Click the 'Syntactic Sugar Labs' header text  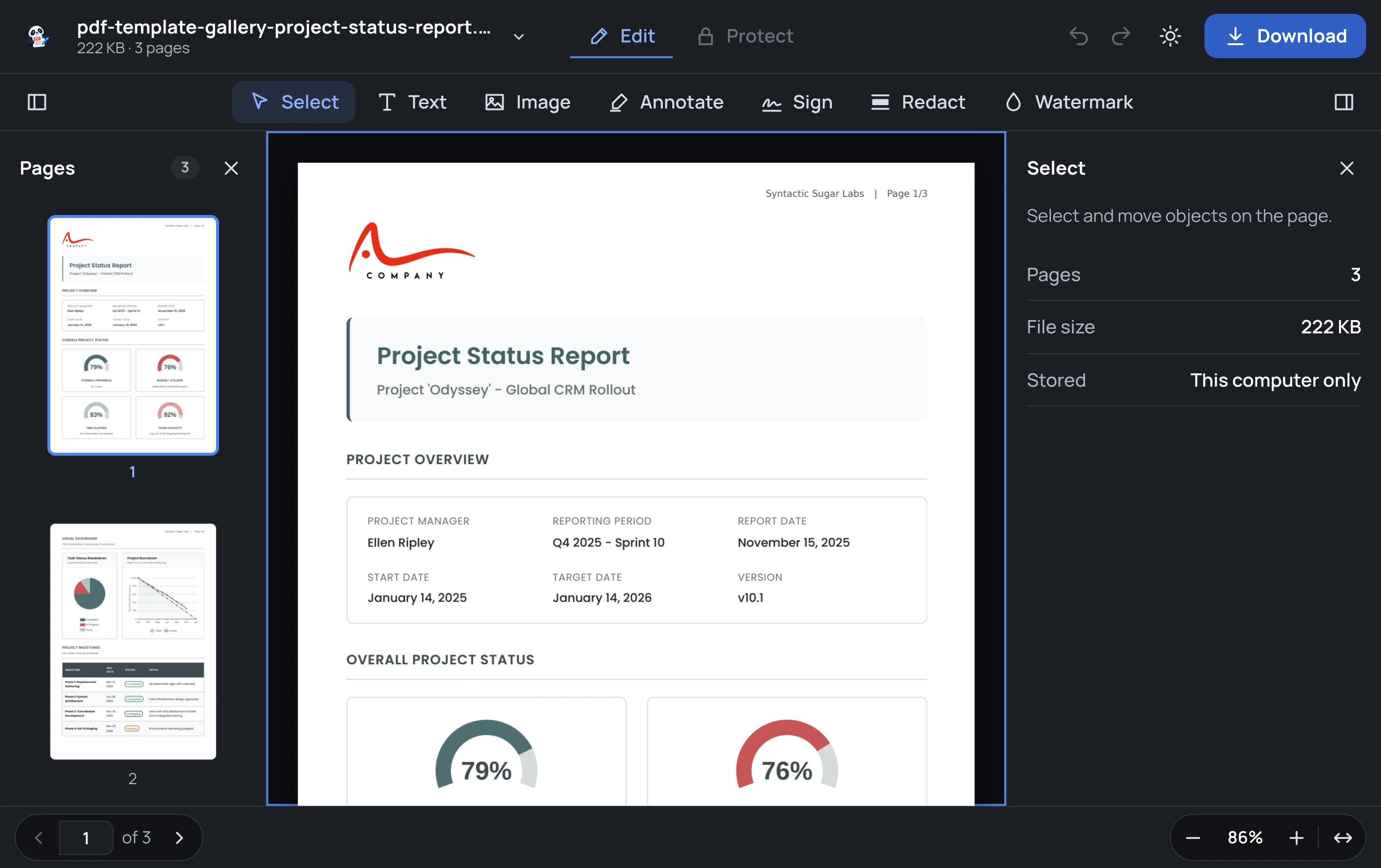pos(814,193)
